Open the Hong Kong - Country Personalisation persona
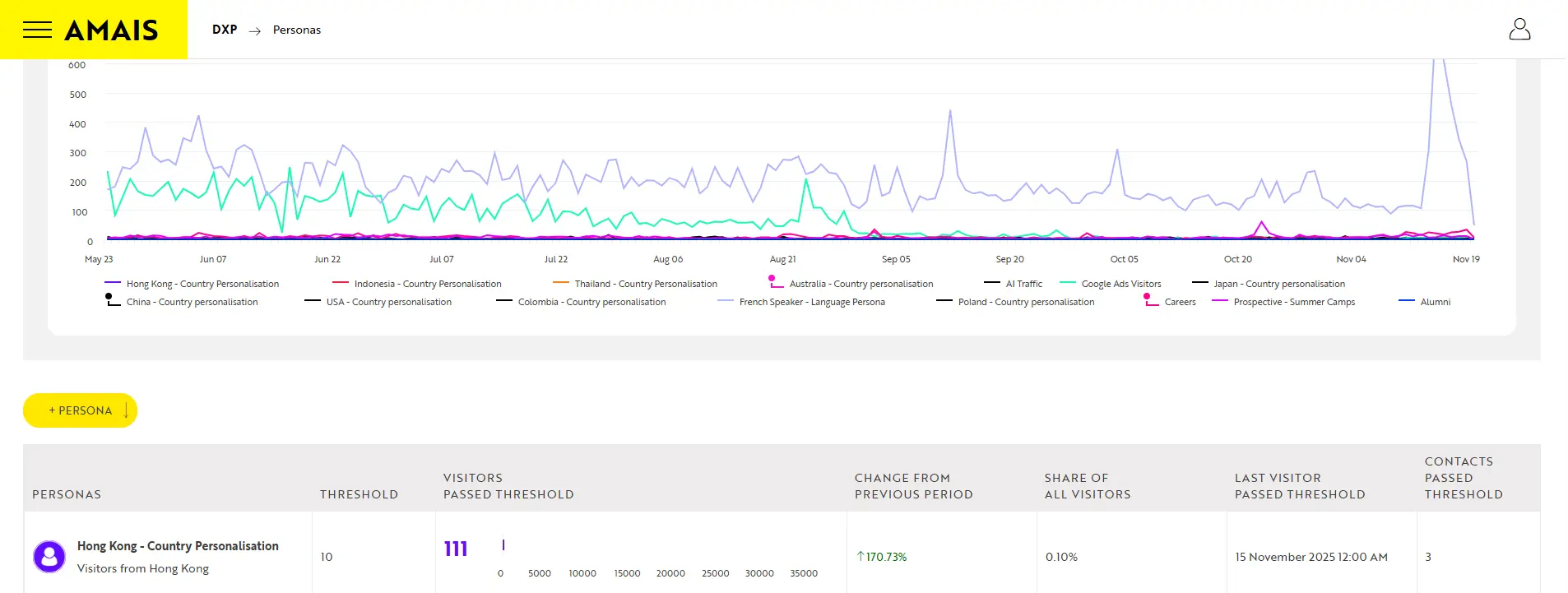The image size is (1568, 593). (178, 546)
